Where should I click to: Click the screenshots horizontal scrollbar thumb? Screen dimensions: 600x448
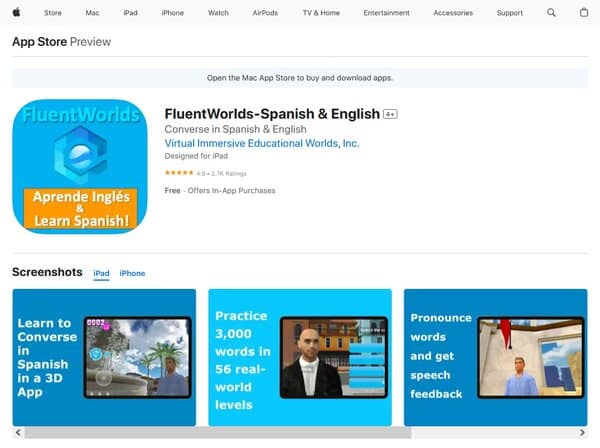click(x=218, y=433)
